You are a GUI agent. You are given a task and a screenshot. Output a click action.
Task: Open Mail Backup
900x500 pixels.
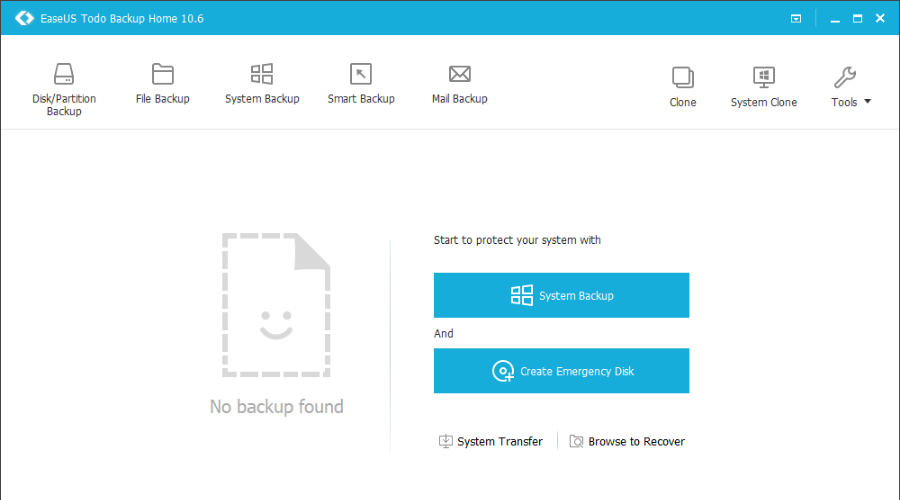pyautogui.click(x=460, y=83)
